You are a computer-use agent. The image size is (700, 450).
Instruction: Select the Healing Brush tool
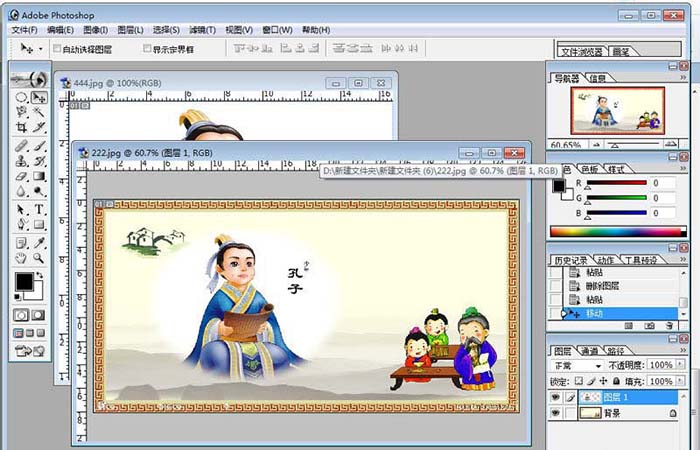click(x=21, y=146)
